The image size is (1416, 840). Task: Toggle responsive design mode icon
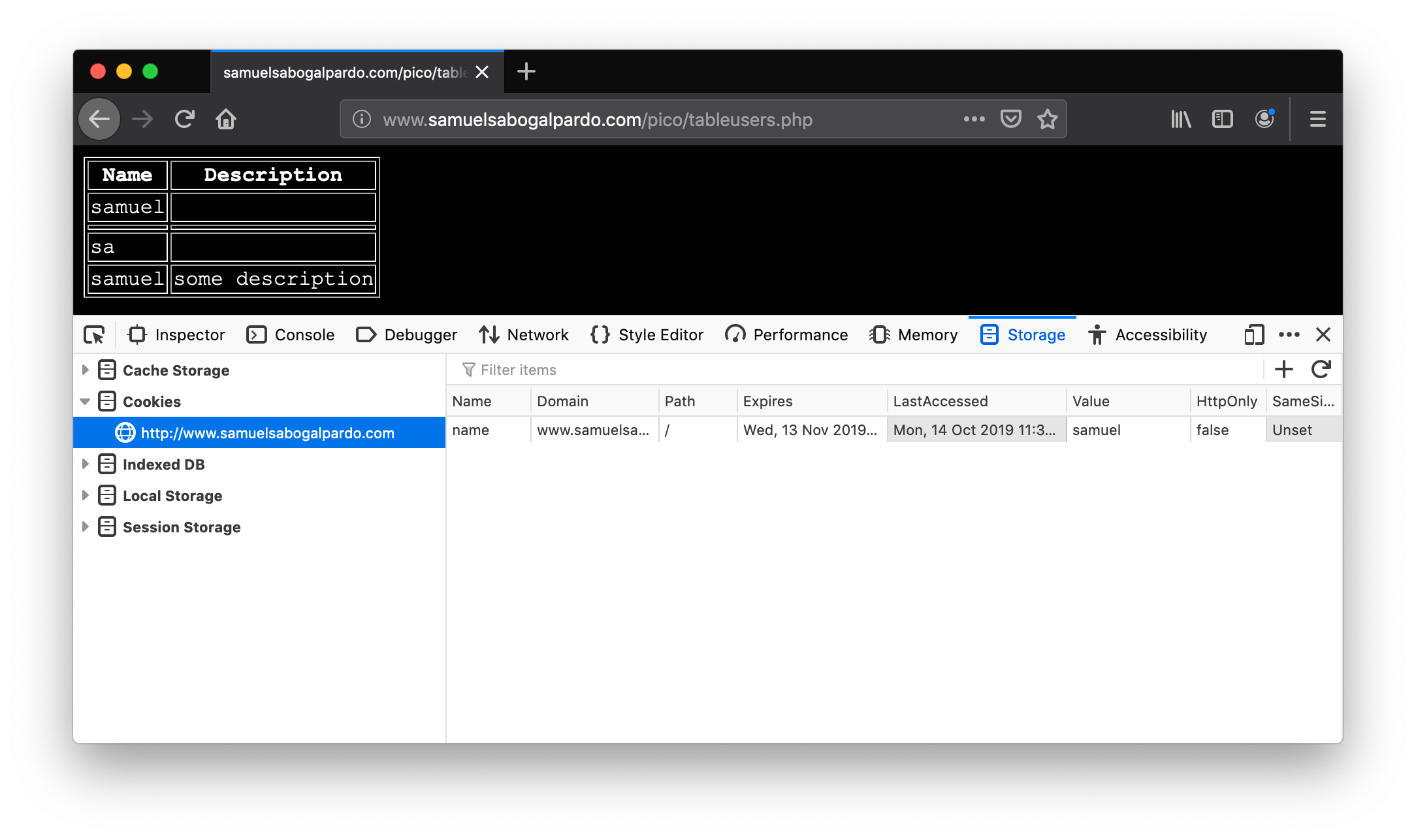pyautogui.click(x=1253, y=335)
